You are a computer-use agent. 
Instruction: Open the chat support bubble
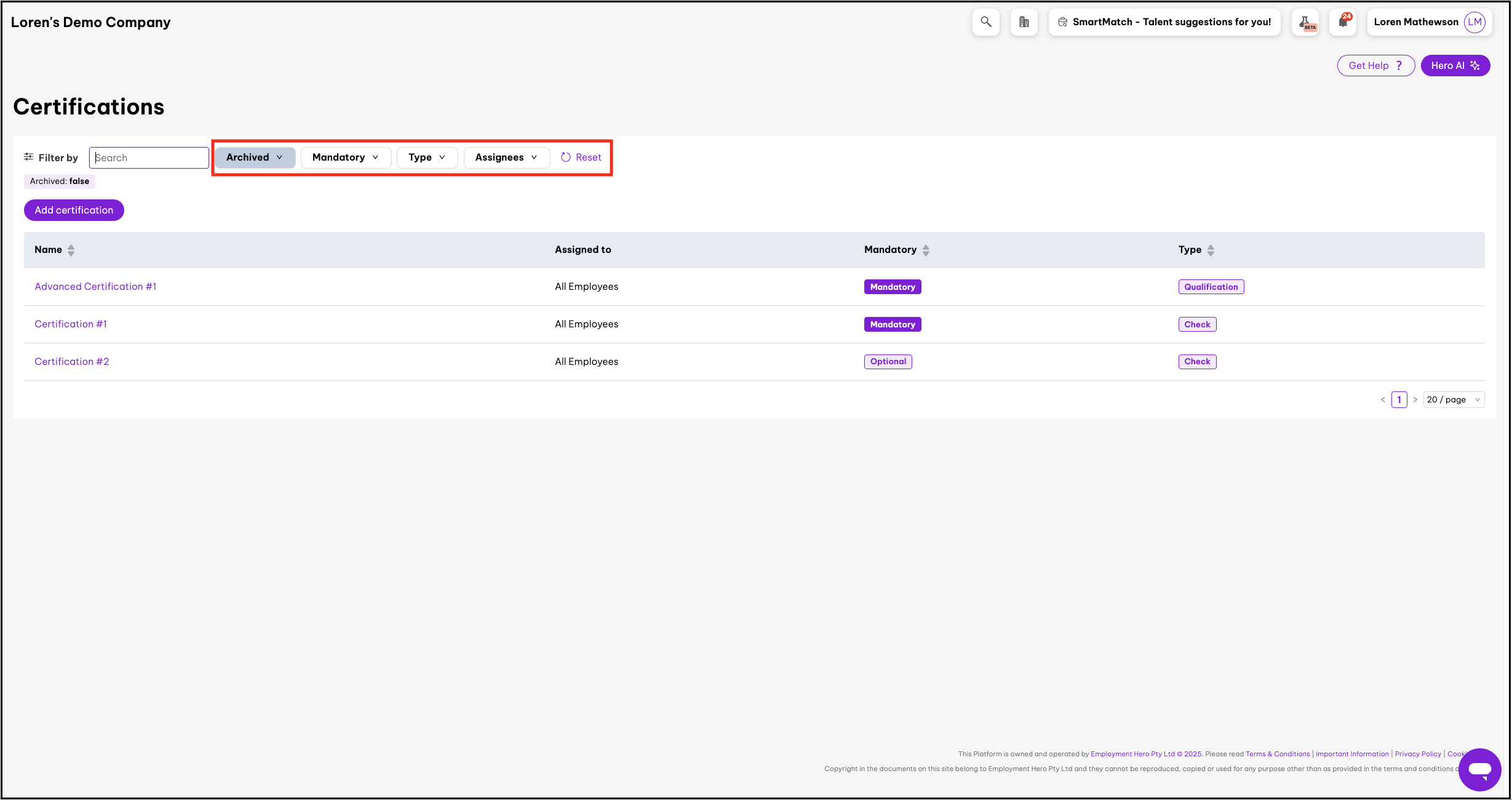1479,769
